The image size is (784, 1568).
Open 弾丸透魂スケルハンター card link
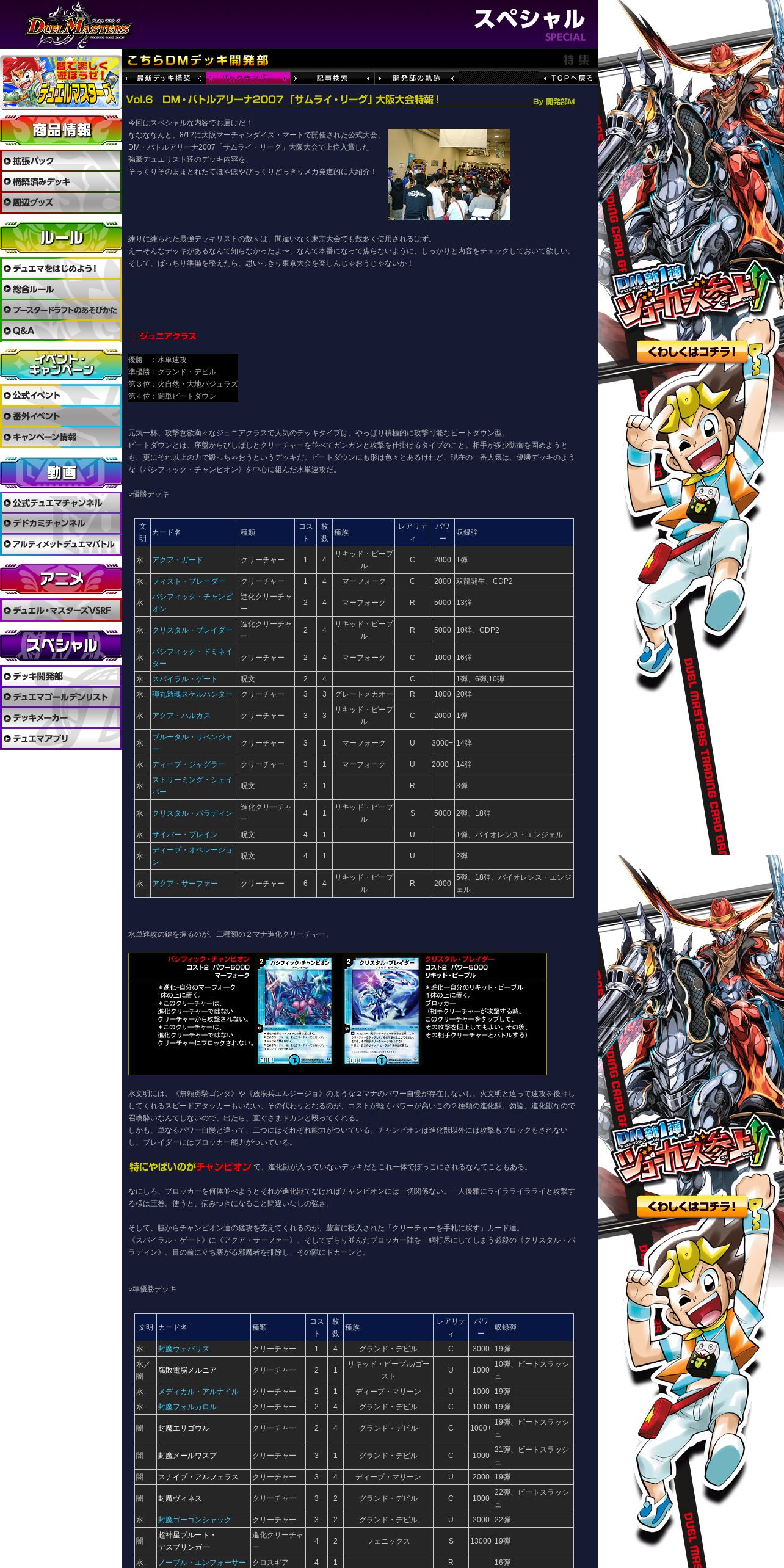(x=192, y=694)
